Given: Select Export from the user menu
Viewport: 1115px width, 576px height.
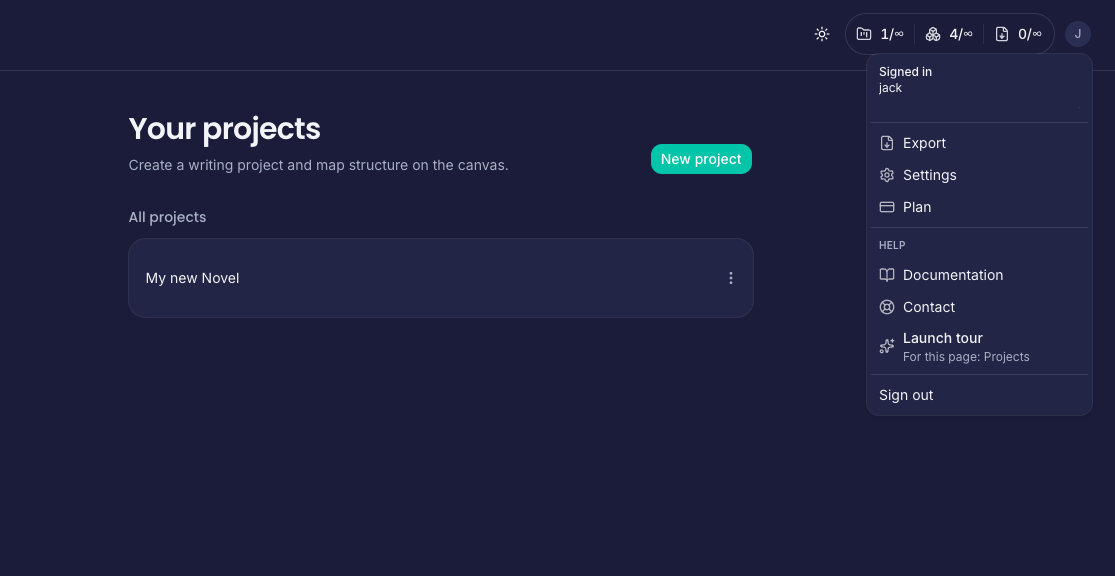Looking at the screenshot, I should coord(924,143).
